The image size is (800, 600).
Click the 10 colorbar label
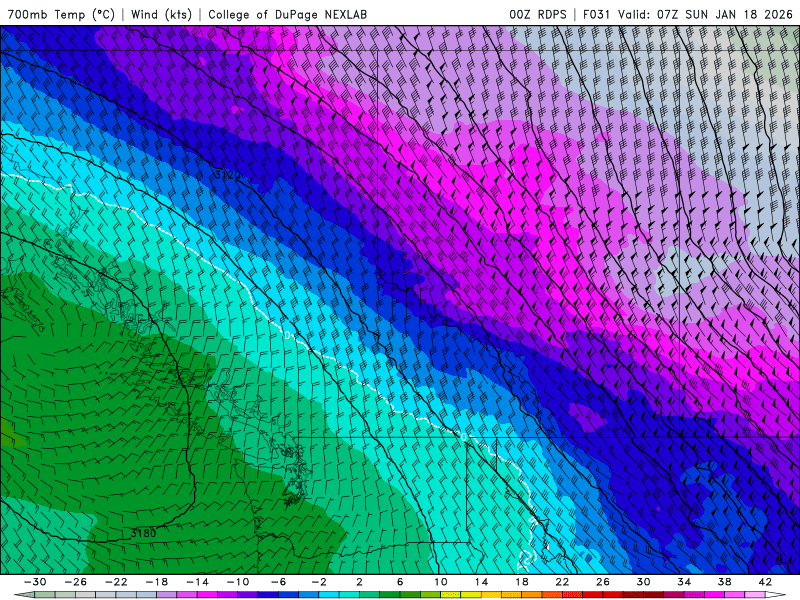pos(441,582)
